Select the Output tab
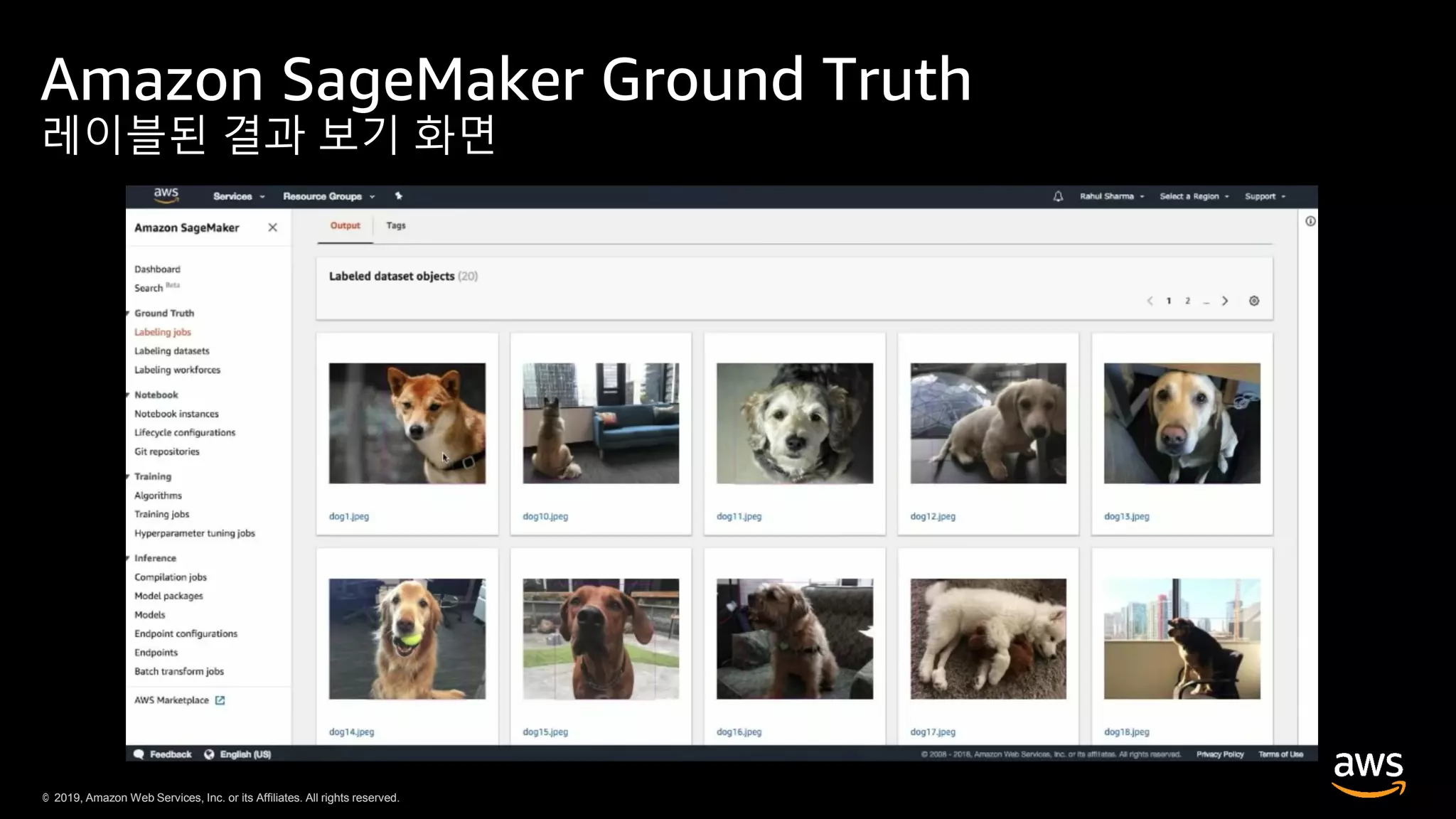The height and width of the screenshot is (819, 1456). pyautogui.click(x=345, y=225)
